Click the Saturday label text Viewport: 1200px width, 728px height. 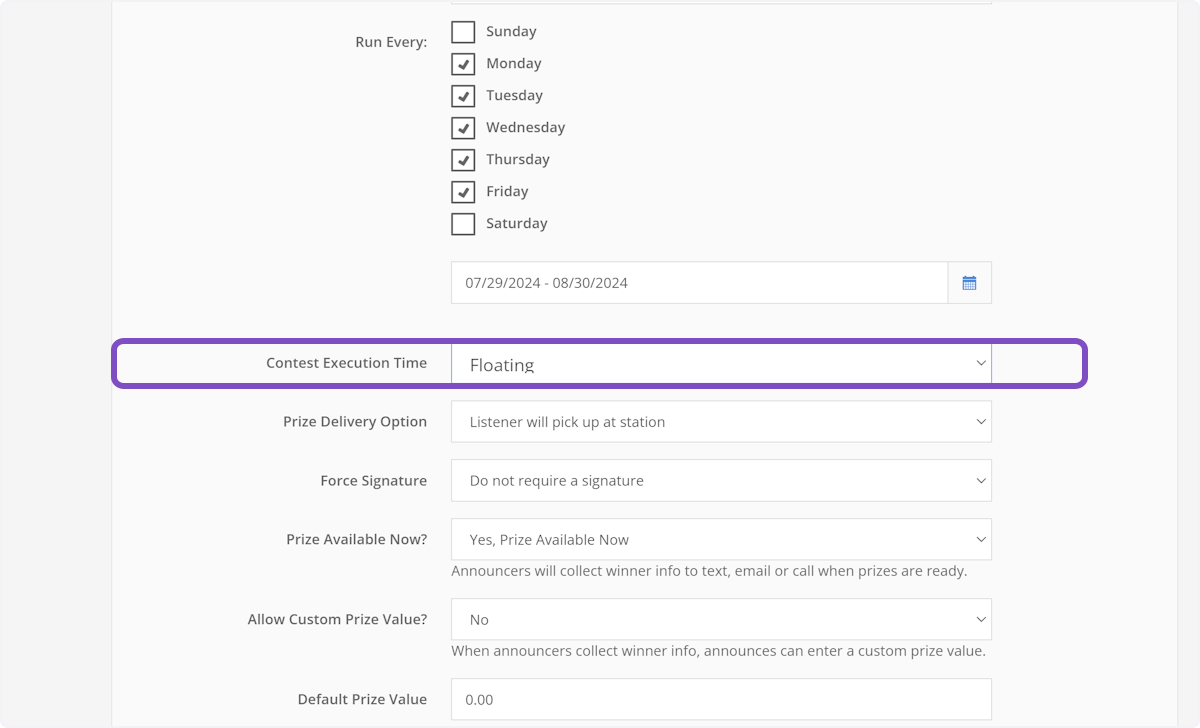[516, 224]
